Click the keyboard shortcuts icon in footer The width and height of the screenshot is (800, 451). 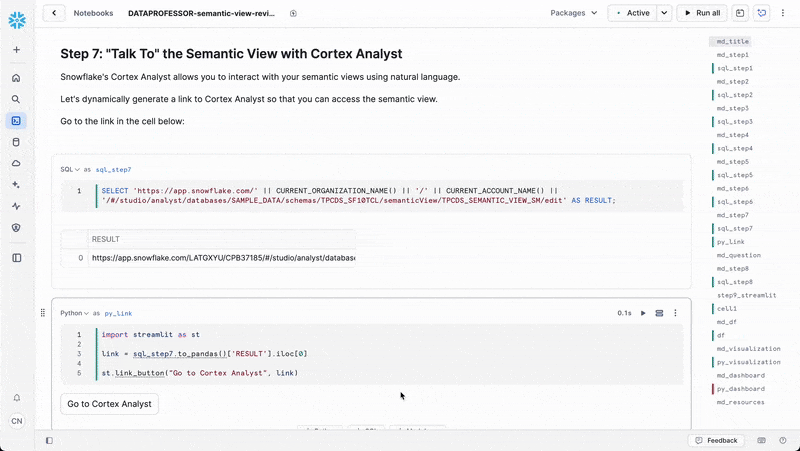click(762, 440)
